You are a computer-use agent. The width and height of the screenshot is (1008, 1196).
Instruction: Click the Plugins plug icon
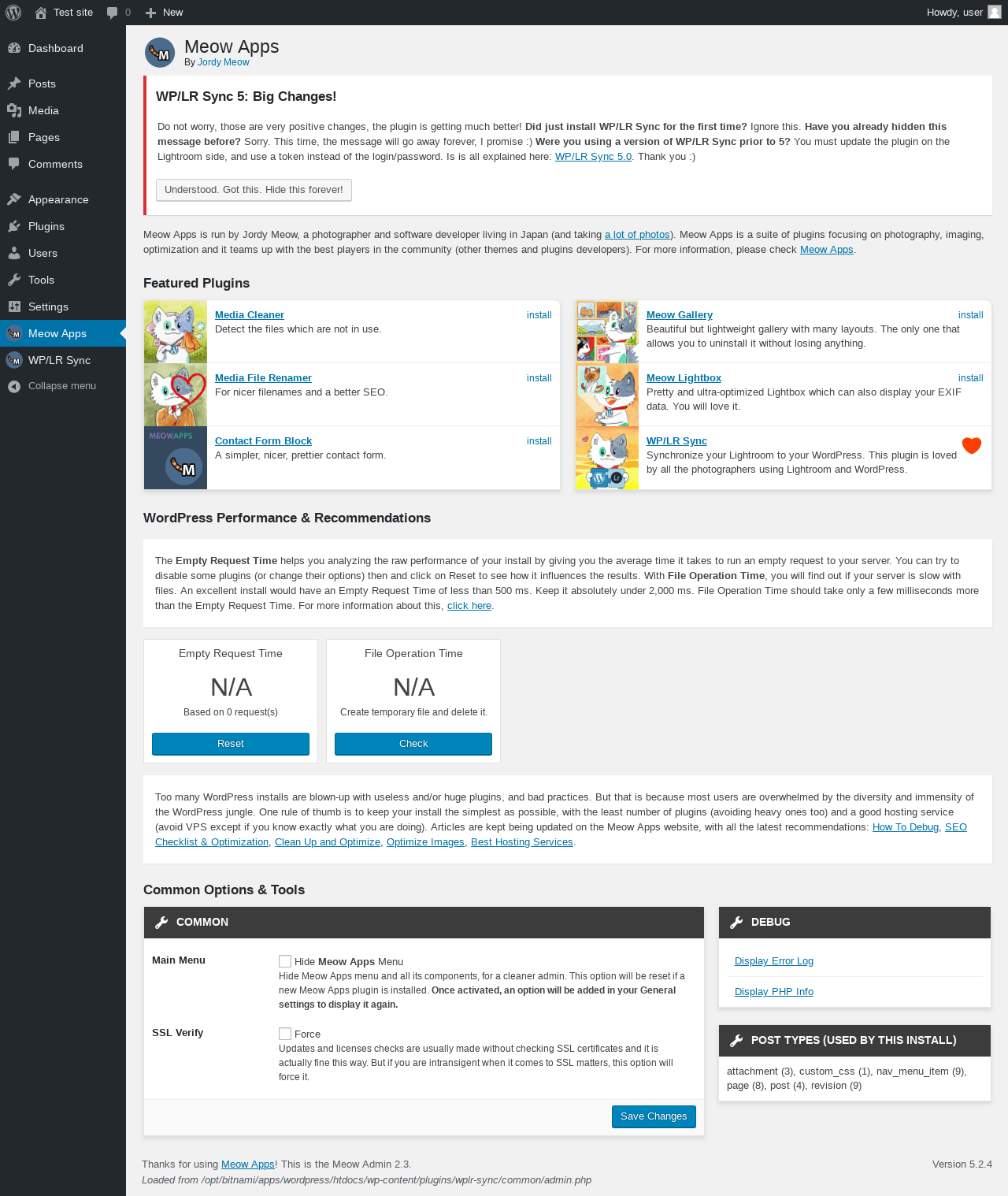pos(14,226)
